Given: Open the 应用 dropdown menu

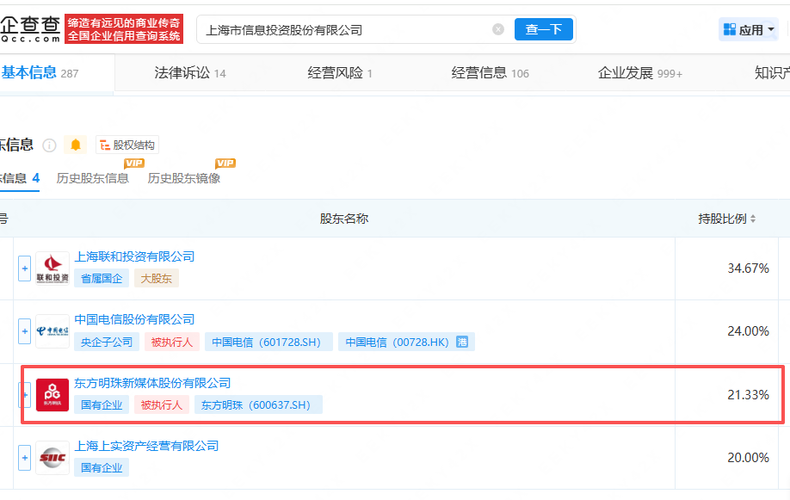Looking at the screenshot, I should [749, 30].
